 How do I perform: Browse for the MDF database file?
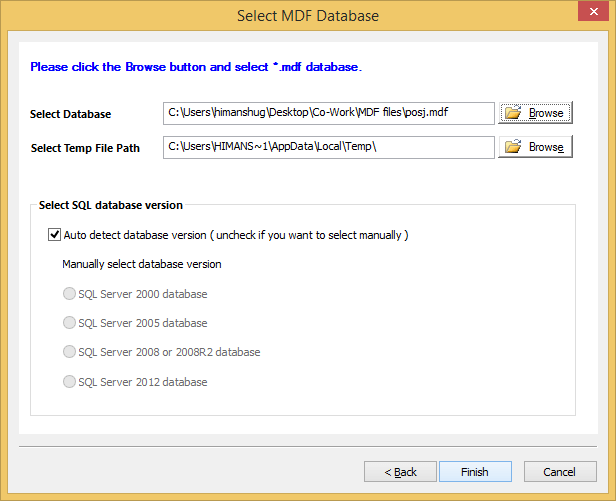tap(535, 113)
